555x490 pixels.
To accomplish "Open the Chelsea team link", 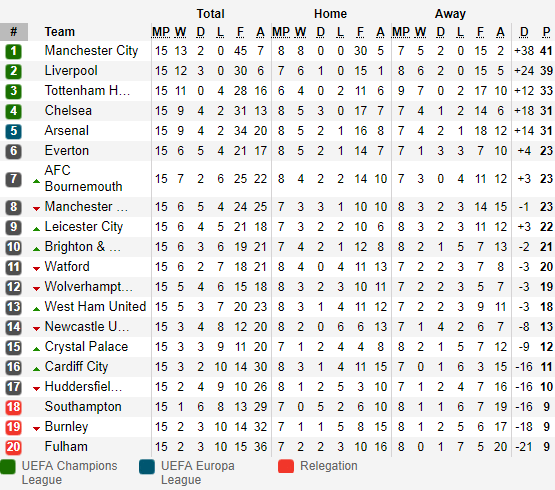I will [x=68, y=110].
